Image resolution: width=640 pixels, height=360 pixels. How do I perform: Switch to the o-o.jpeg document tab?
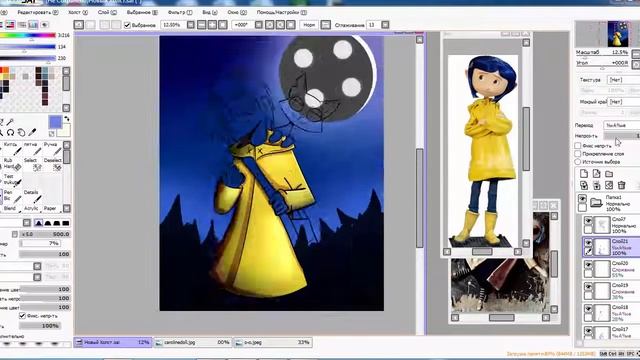pos(273,342)
